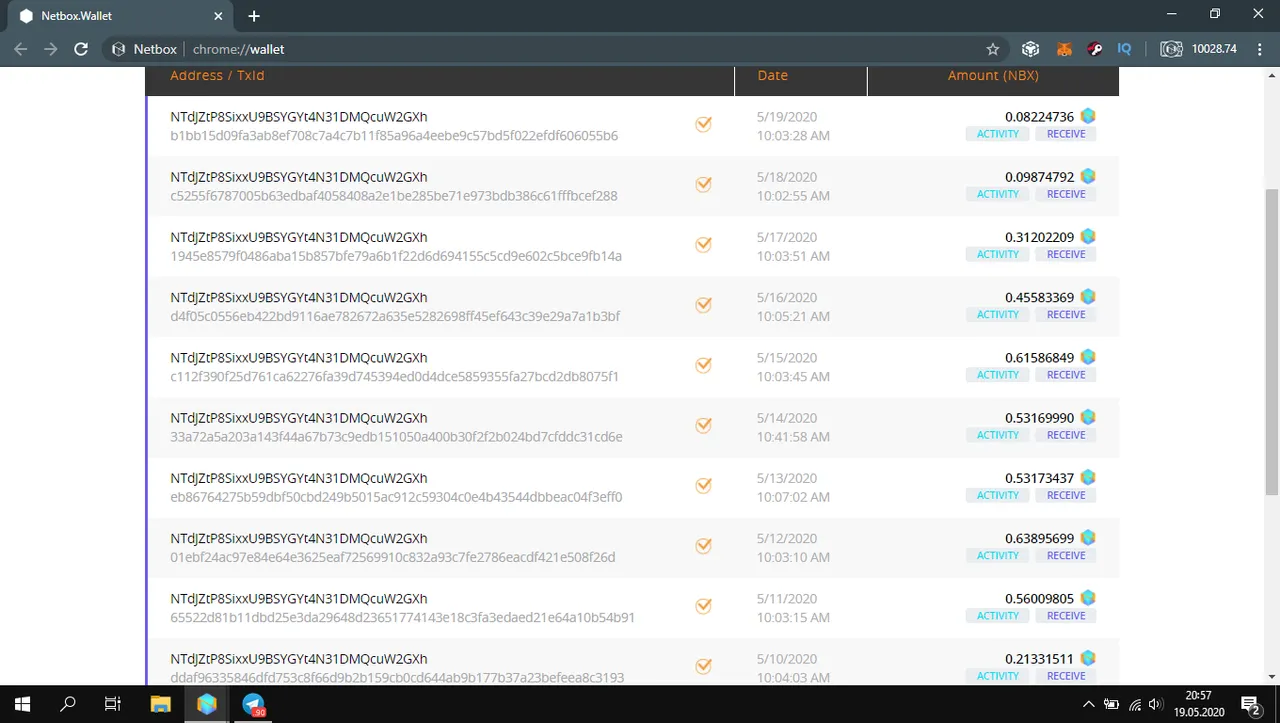Click ACTIVITY tag on 0.53169990 row
This screenshot has height=723, width=1280.
(x=998, y=435)
